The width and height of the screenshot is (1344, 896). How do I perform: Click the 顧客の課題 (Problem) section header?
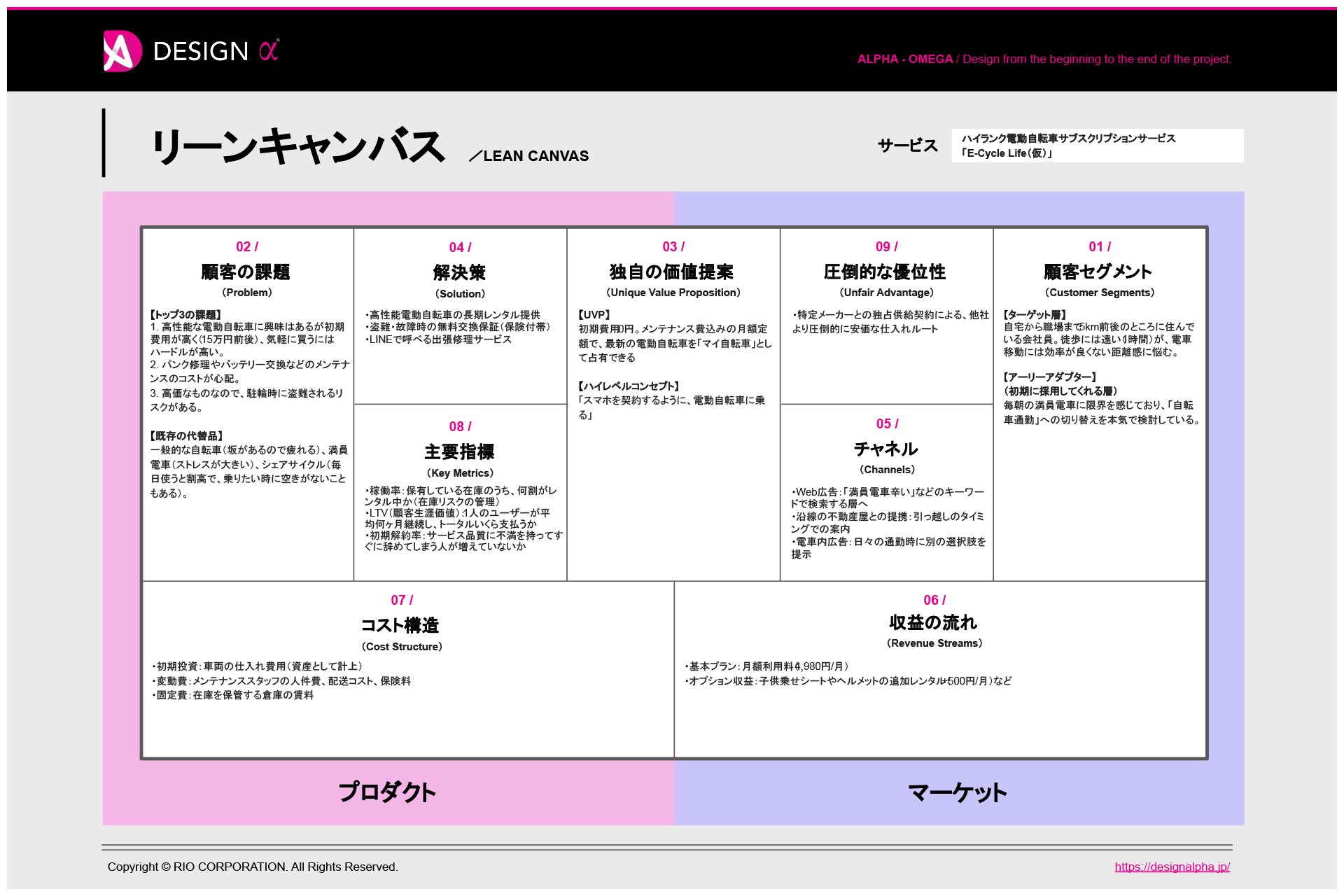246,272
